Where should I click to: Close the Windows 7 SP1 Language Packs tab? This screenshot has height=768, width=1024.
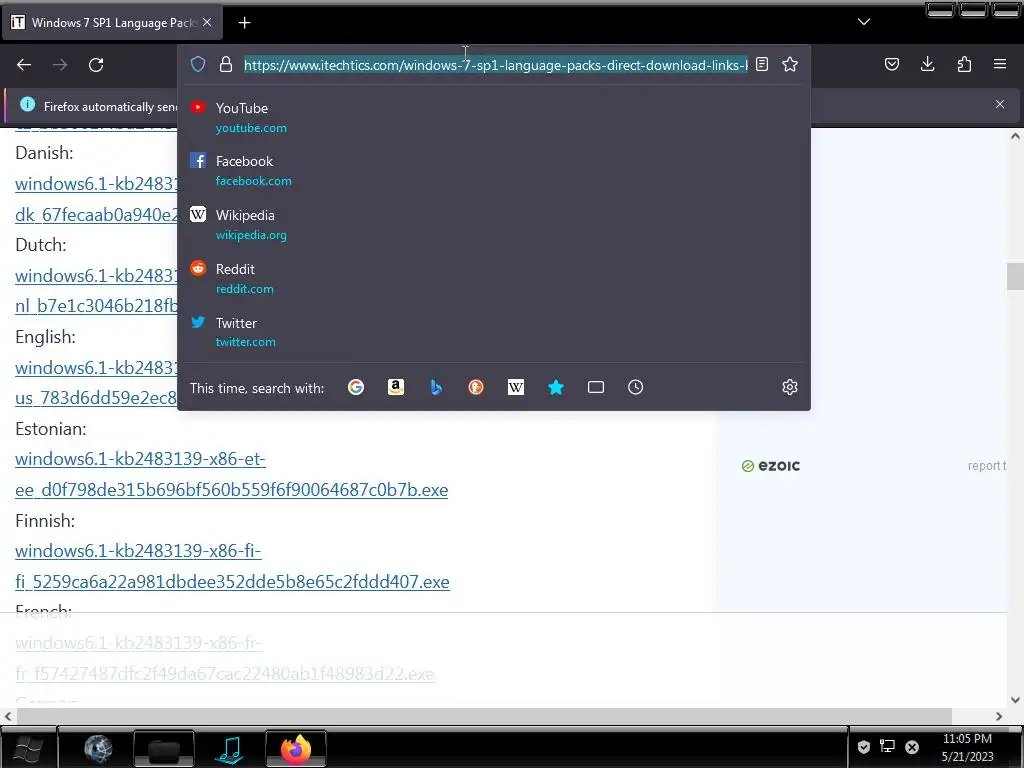(207, 22)
